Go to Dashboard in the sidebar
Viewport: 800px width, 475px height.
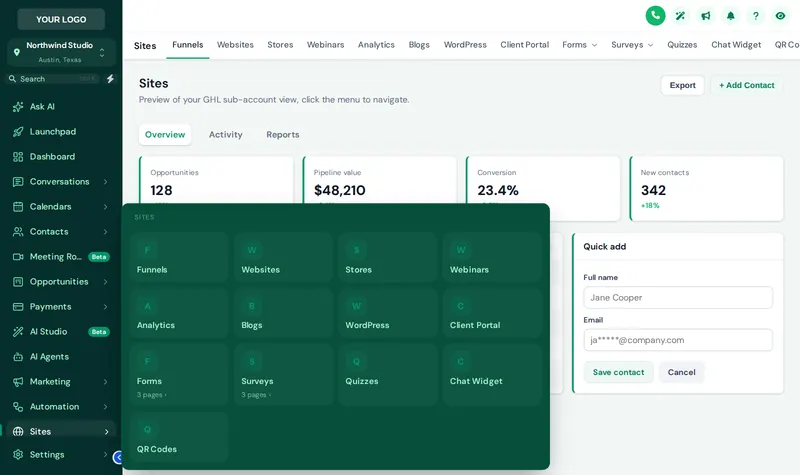coord(61,157)
